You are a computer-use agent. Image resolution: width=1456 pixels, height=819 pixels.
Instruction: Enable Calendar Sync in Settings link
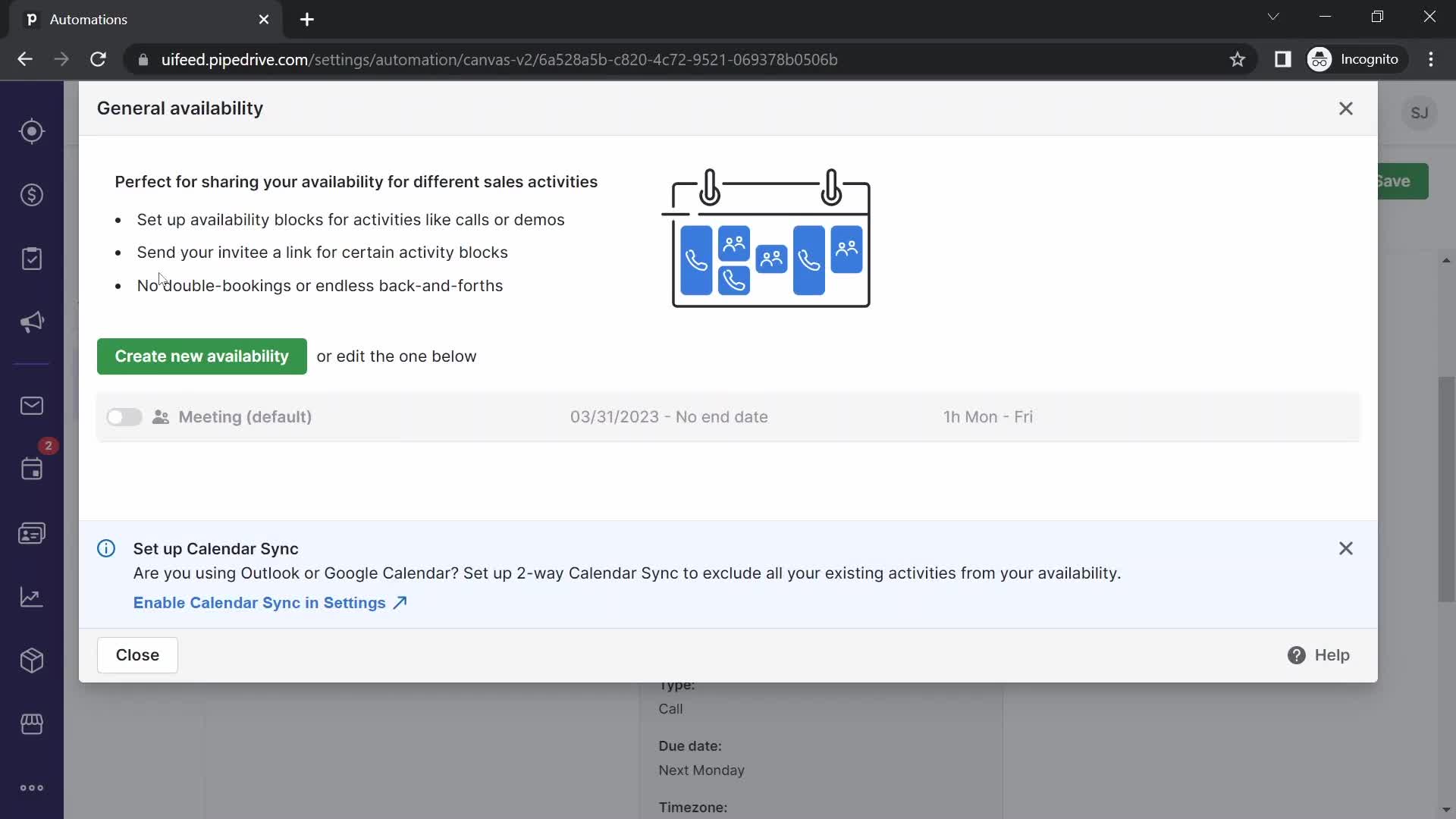tap(271, 603)
